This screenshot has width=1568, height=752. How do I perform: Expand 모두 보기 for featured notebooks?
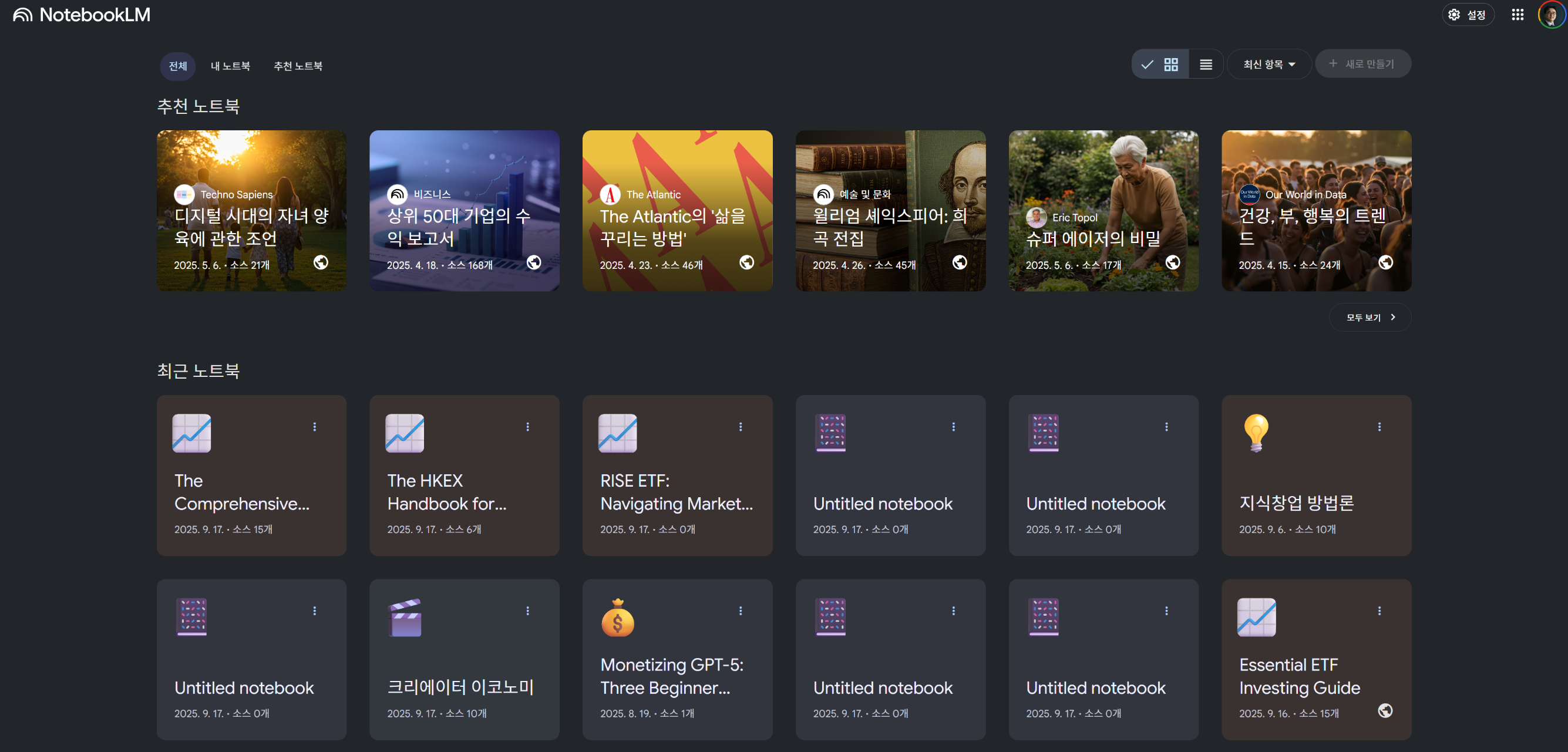tap(1370, 317)
